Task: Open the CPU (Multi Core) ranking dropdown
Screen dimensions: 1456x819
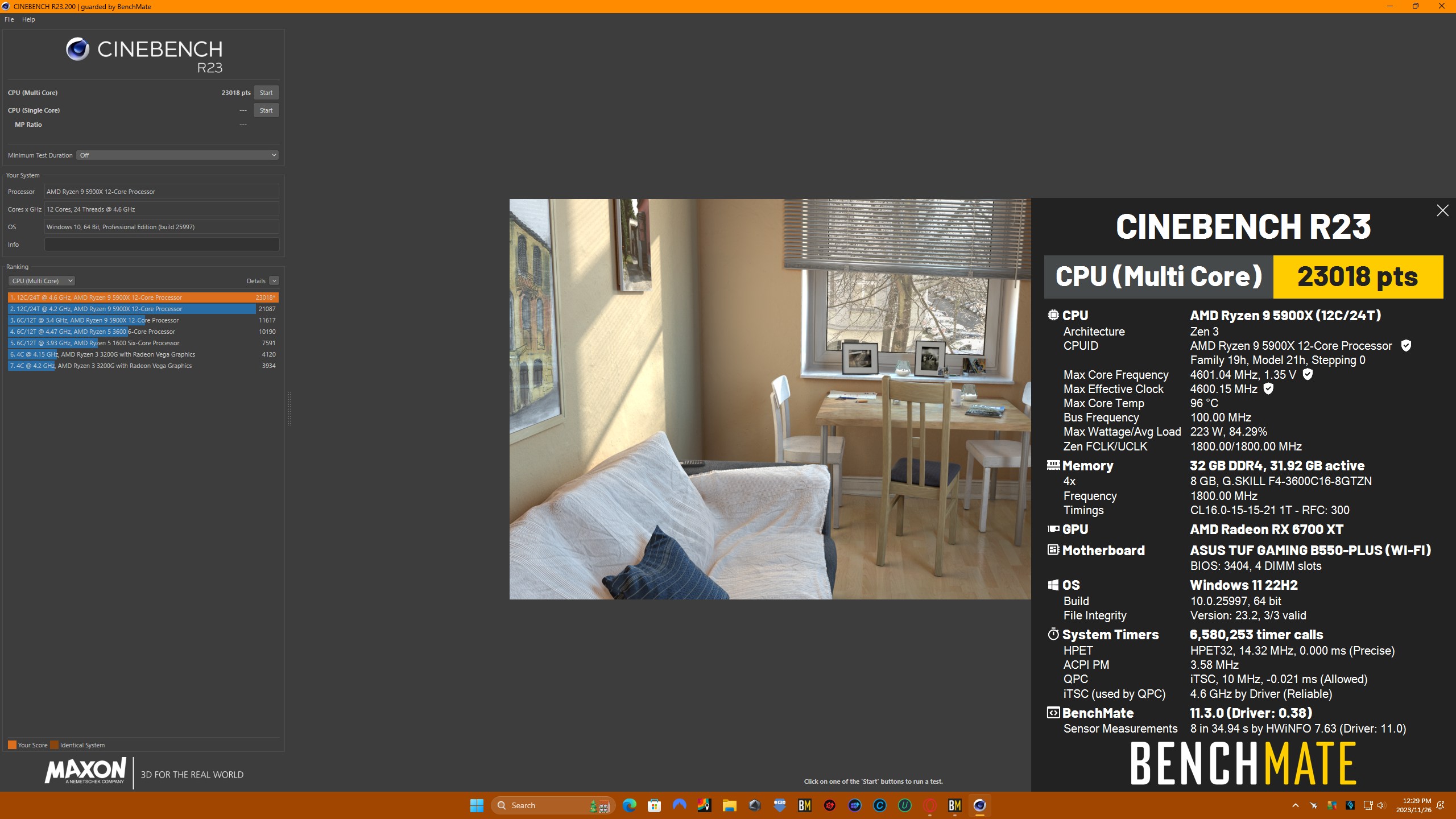Action: pyautogui.click(x=42, y=281)
